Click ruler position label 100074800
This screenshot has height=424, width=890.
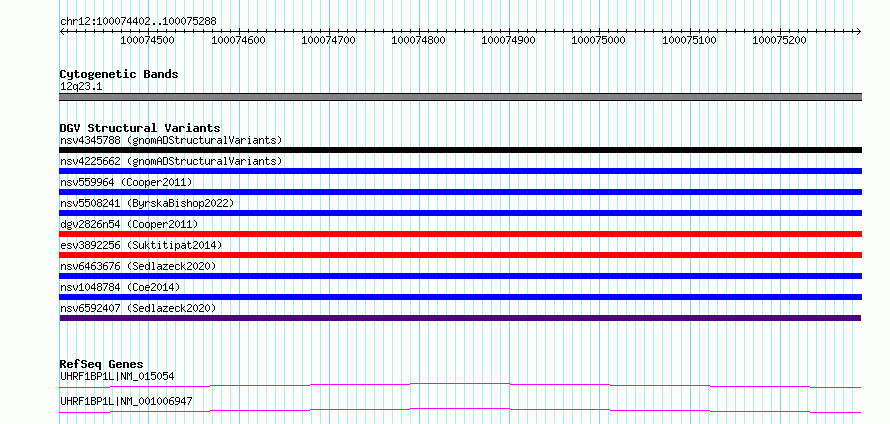pos(419,40)
